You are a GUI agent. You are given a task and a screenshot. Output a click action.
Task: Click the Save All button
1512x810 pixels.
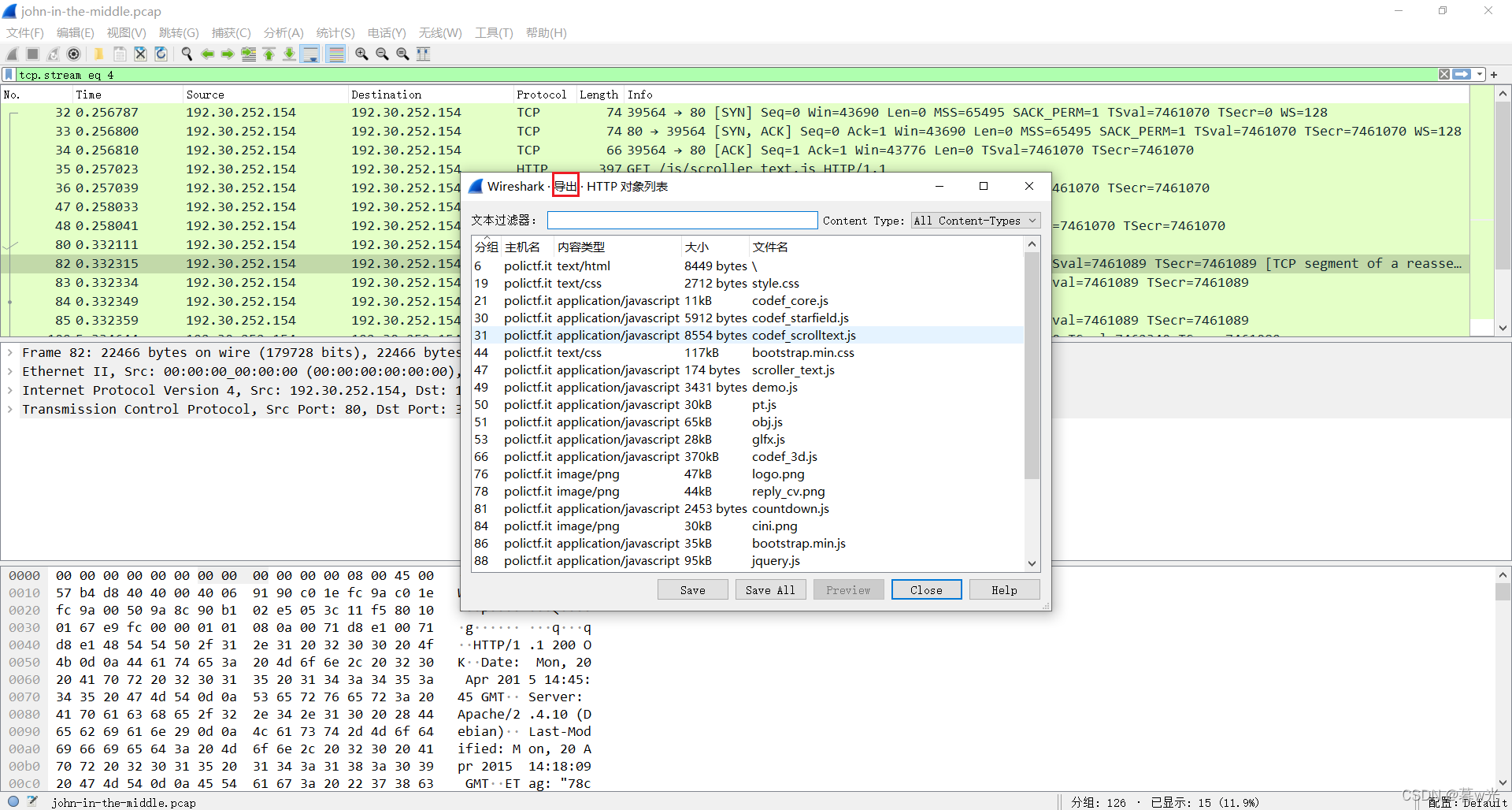[770, 589]
